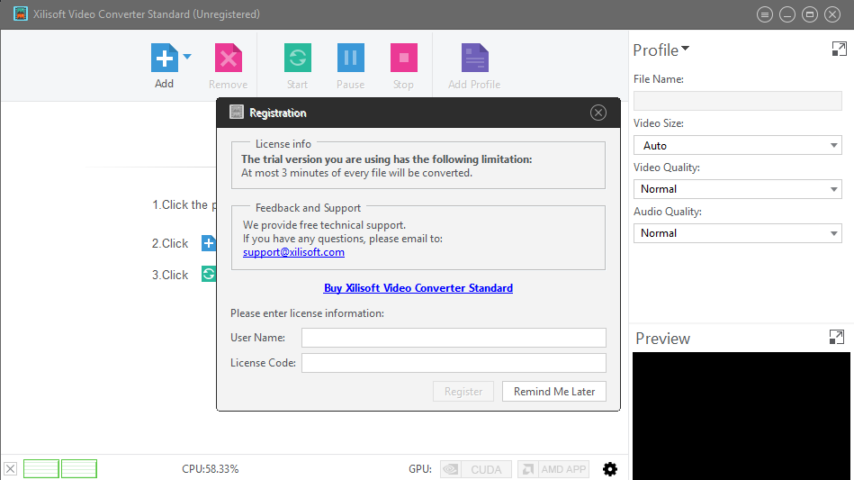Screen dimensions: 854x480
Task: Focus the User Name field
Action: click(454, 338)
